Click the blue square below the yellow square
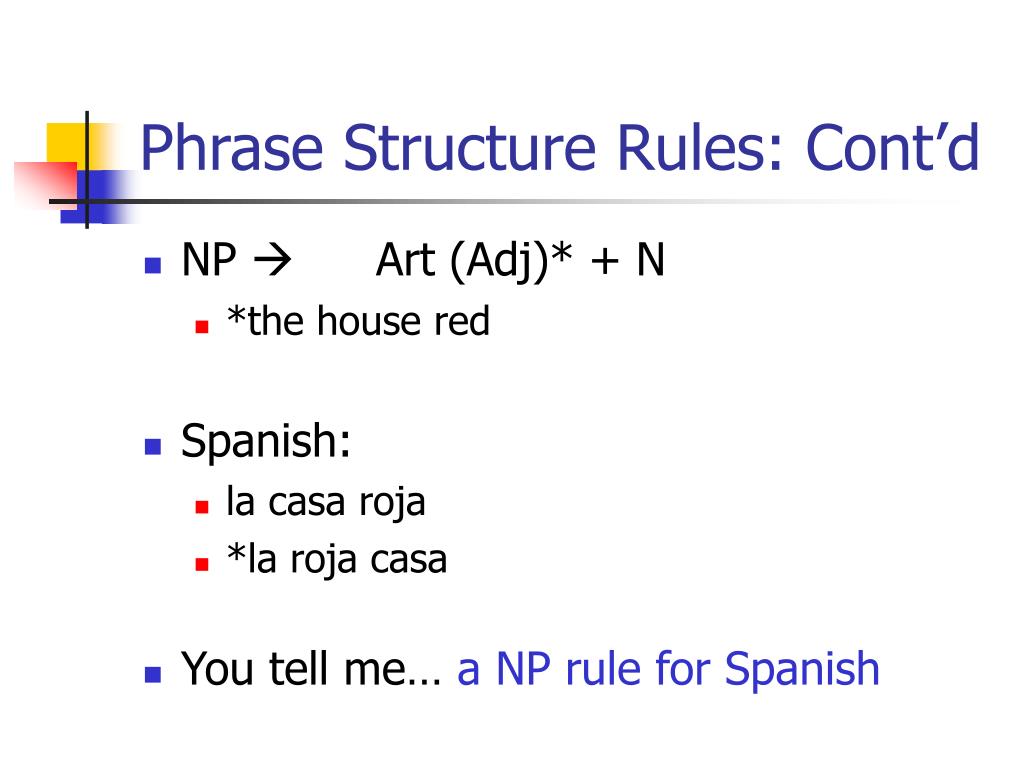Viewport: 1024px width, 768px height. click(x=98, y=197)
